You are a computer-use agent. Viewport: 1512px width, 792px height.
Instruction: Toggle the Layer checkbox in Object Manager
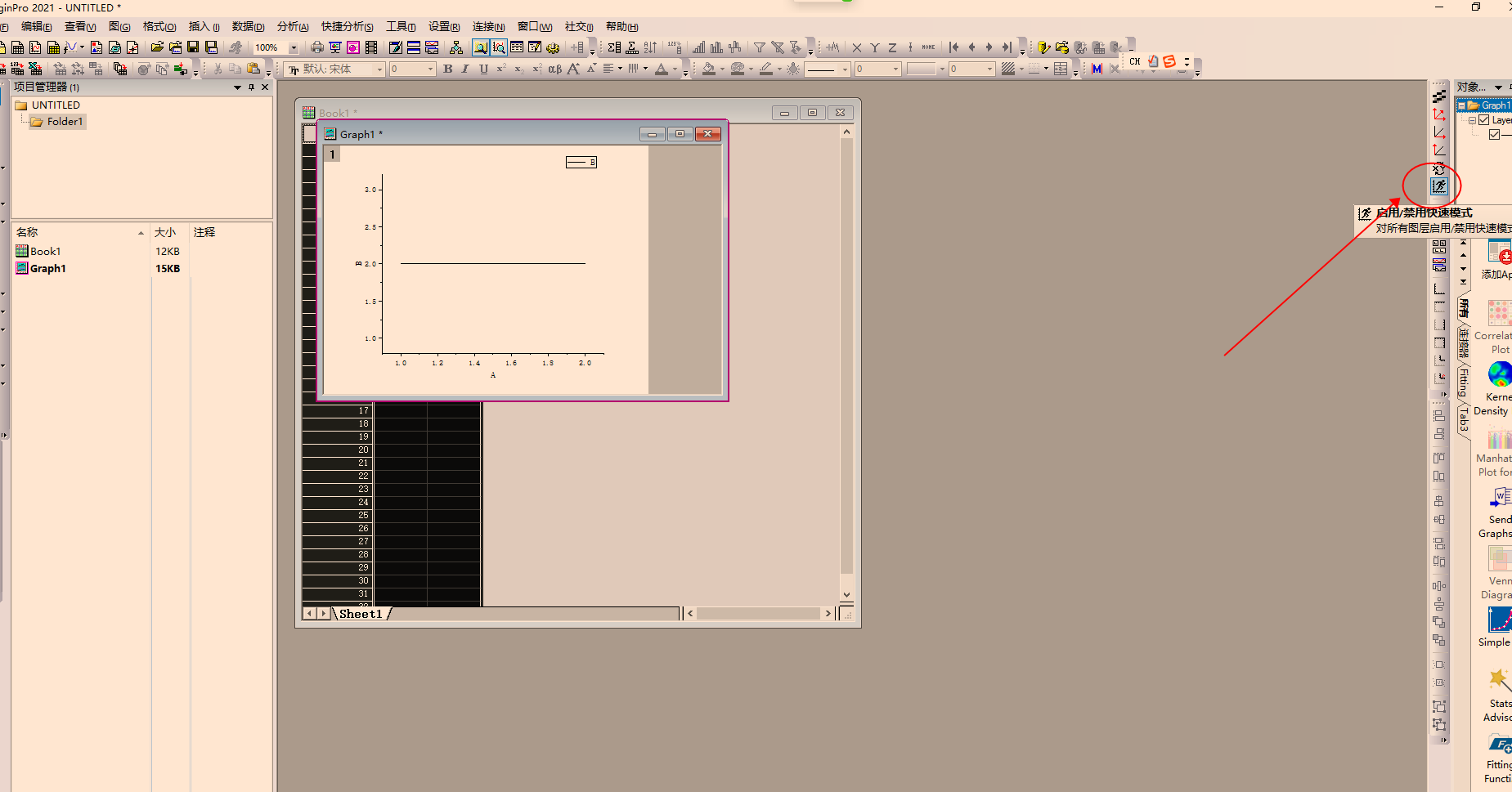[1484, 120]
